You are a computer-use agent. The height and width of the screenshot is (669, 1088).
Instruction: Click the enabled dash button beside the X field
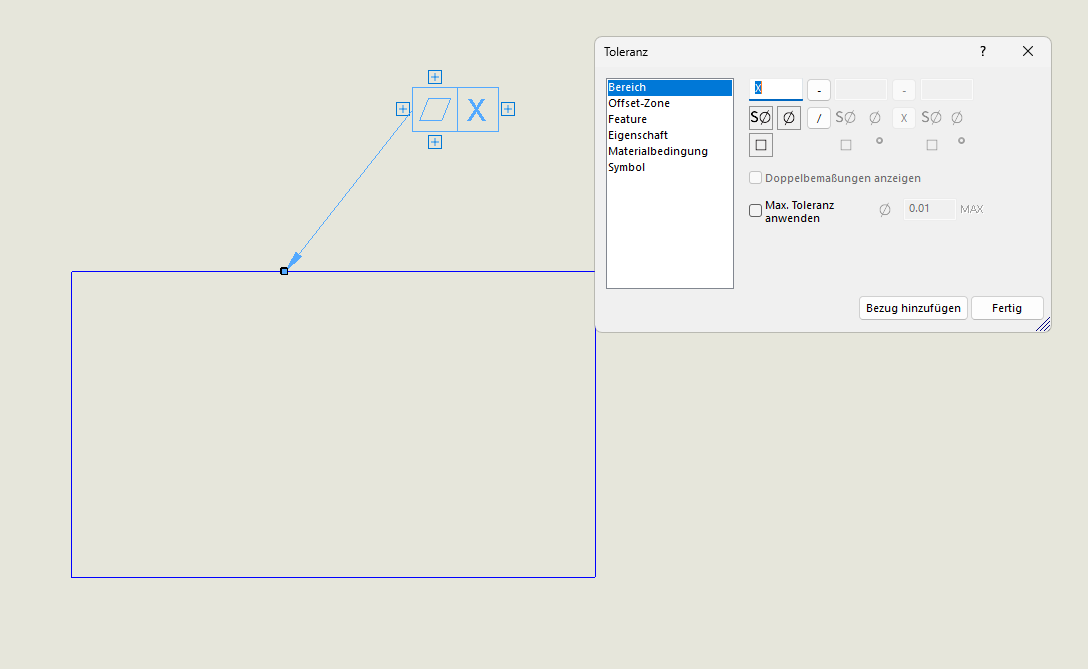coord(819,90)
